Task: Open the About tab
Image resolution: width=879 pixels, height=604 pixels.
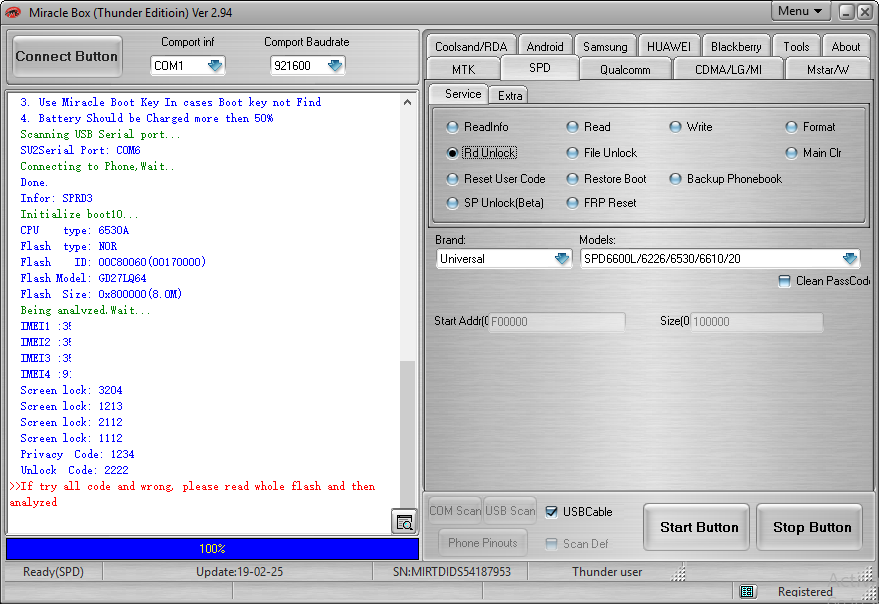Action: [846, 47]
